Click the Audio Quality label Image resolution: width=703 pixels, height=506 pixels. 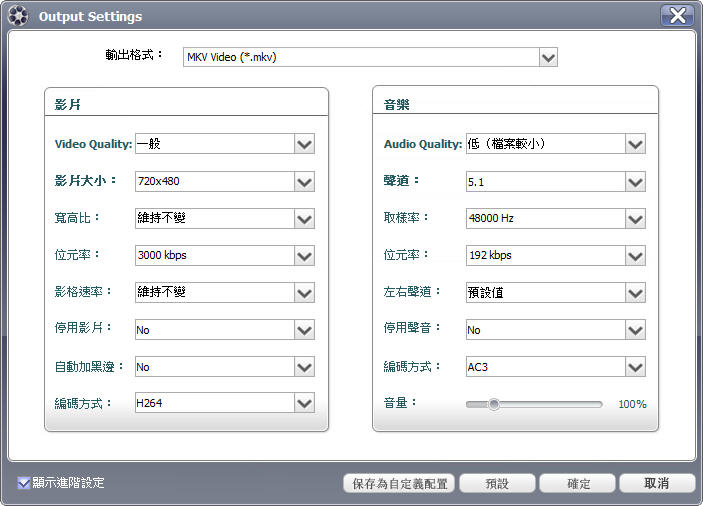click(x=423, y=144)
